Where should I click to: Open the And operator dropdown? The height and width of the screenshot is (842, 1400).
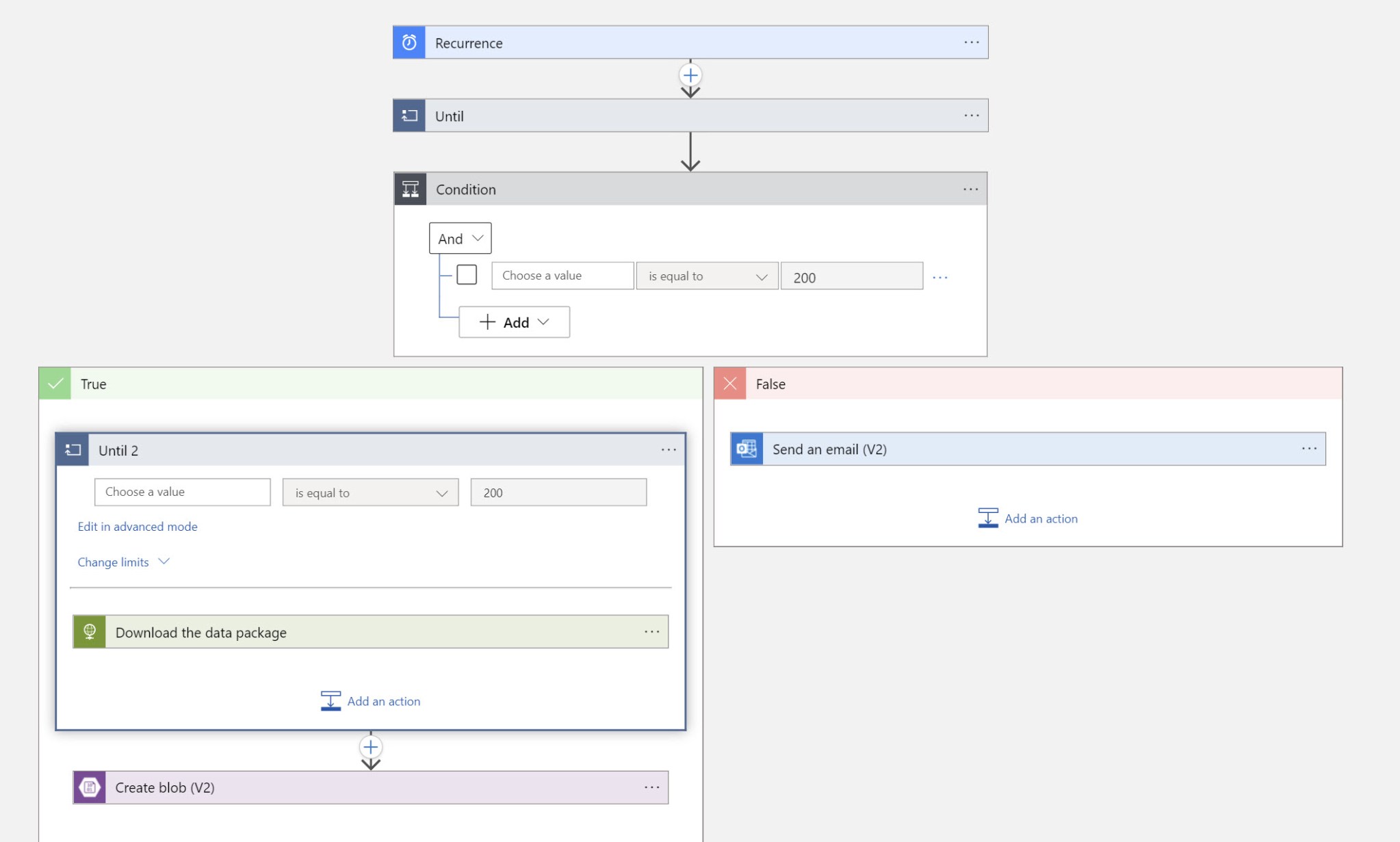(460, 238)
